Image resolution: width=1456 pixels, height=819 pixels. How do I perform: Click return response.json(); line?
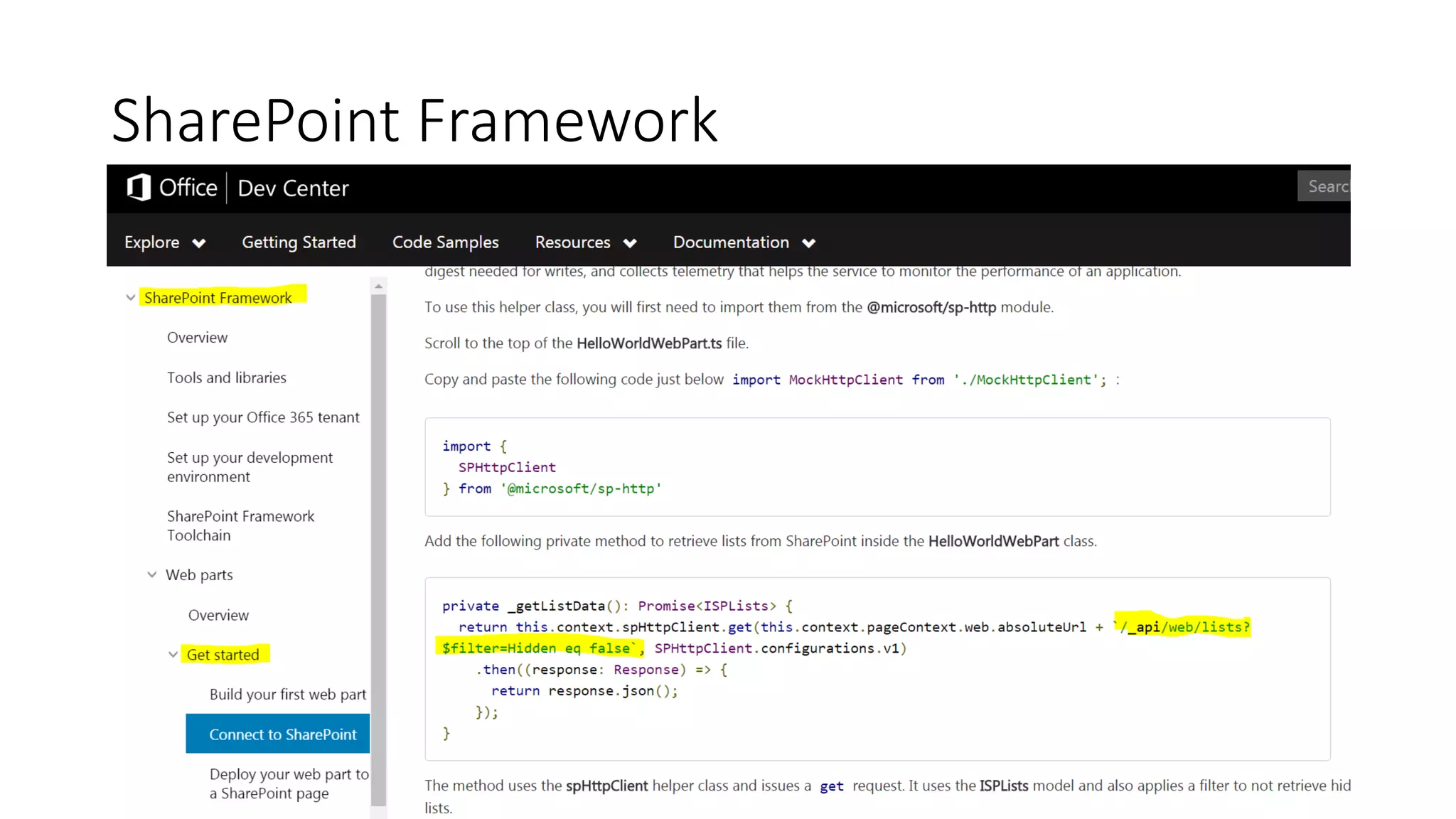(584, 691)
